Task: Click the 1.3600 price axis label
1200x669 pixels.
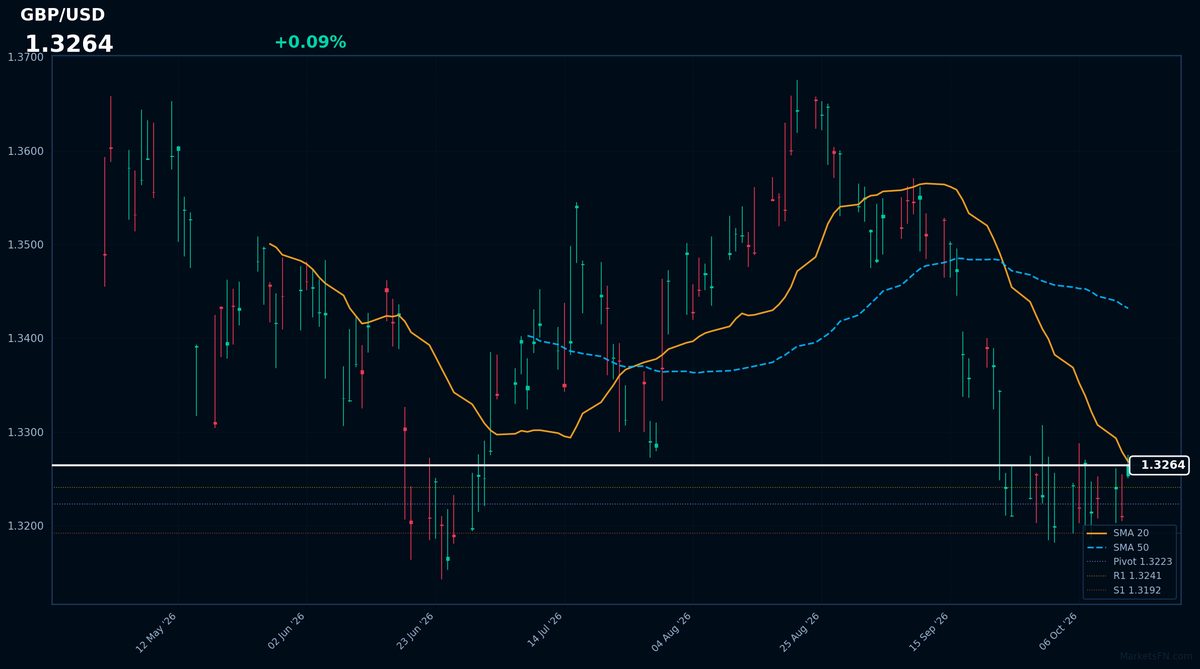Action: 25,152
